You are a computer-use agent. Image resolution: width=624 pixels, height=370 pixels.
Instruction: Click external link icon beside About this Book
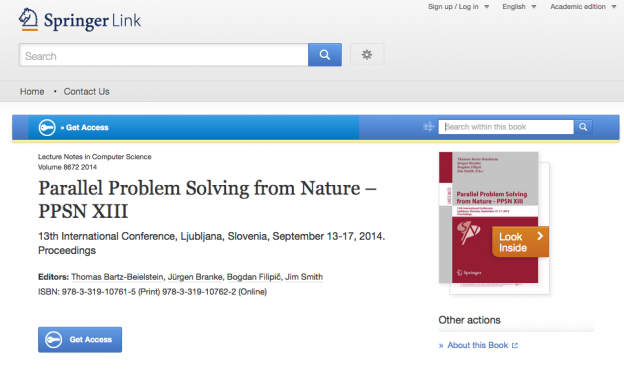(x=515, y=345)
